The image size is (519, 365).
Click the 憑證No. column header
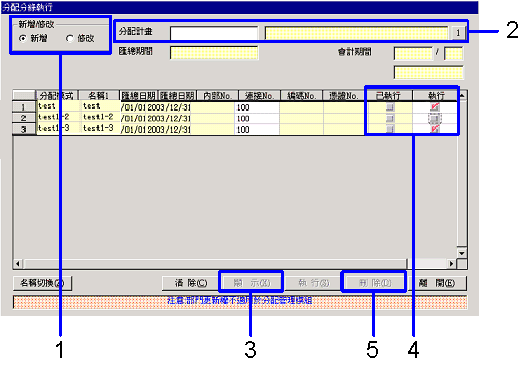344,96
